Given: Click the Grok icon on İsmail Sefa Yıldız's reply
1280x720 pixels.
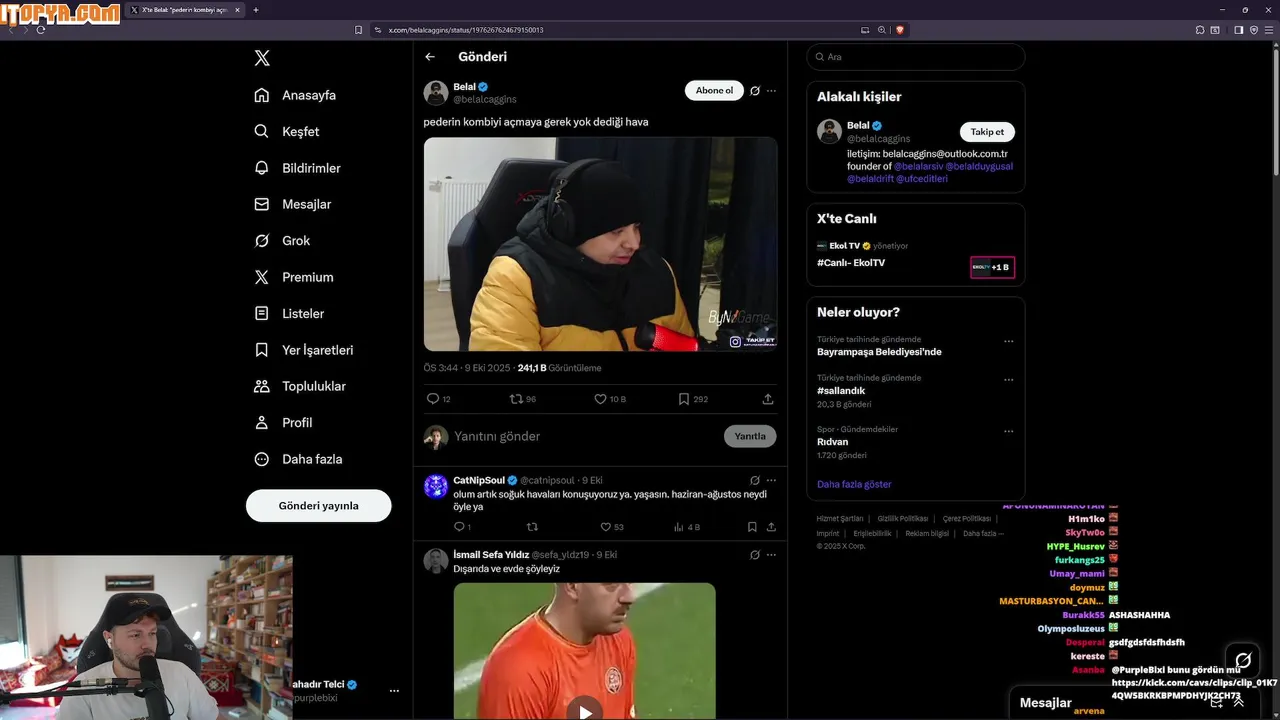Looking at the screenshot, I should point(755,554).
